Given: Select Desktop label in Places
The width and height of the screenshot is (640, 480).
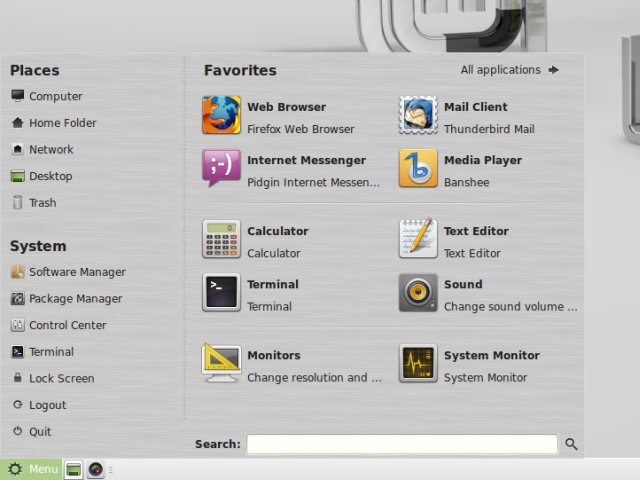Looking at the screenshot, I should 51,176.
